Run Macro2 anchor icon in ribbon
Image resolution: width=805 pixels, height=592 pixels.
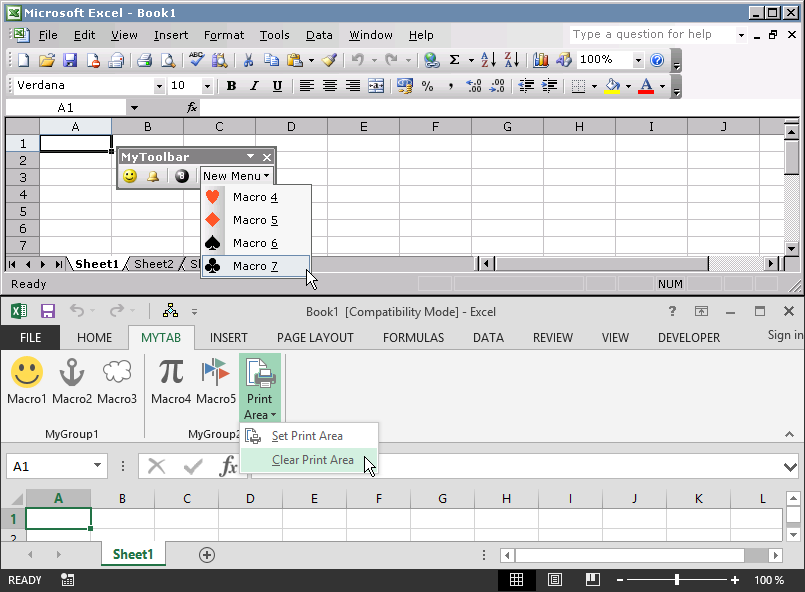click(x=72, y=382)
